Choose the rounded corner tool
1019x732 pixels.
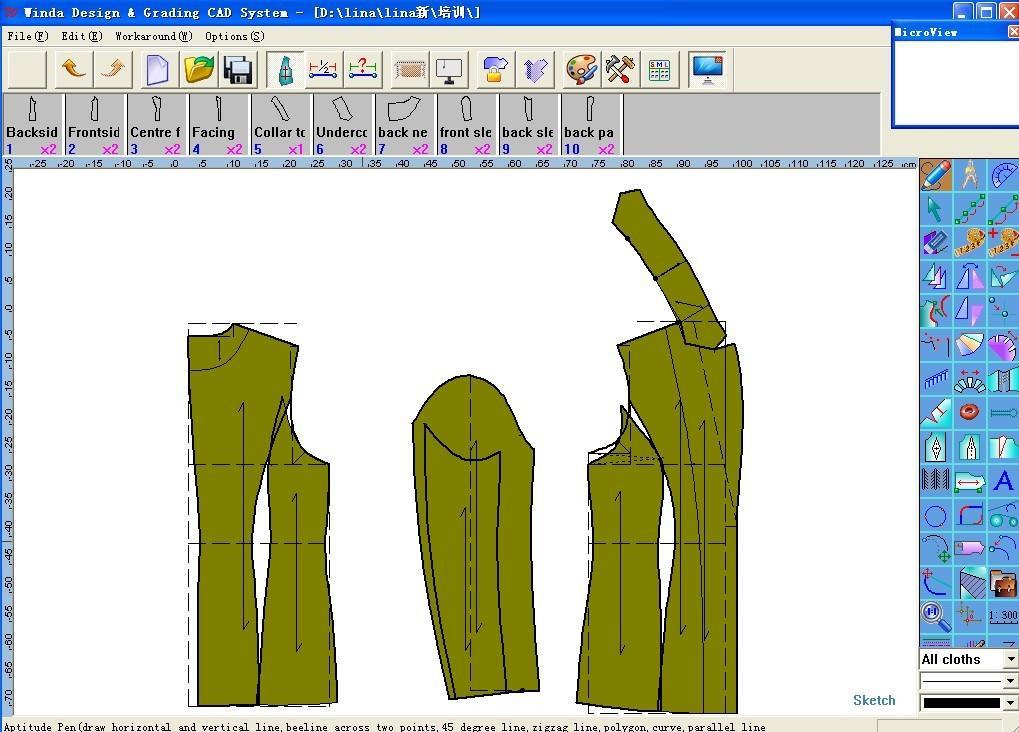tap(970, 516)
